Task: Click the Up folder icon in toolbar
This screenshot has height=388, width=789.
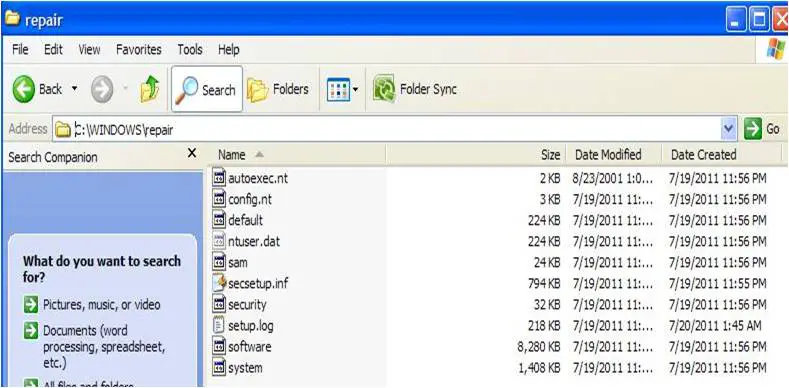Action: 149,90
